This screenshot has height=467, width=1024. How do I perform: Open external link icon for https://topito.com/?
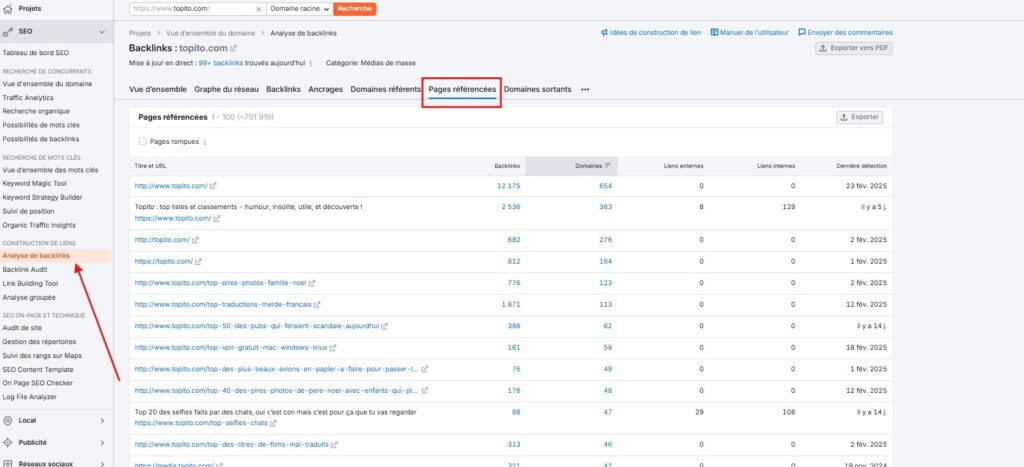(x=199, y=261)
